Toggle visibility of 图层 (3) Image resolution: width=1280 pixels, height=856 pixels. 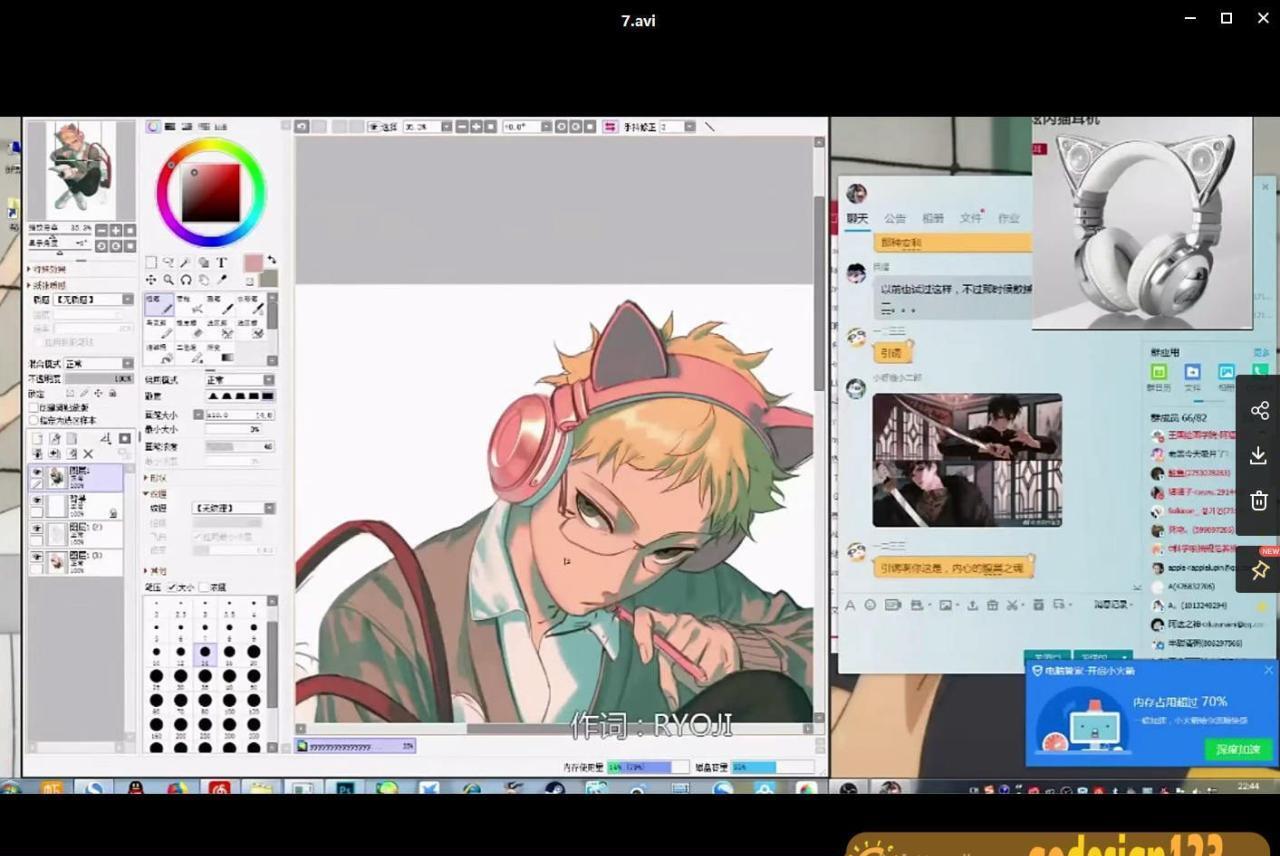[x=37, y=557]
